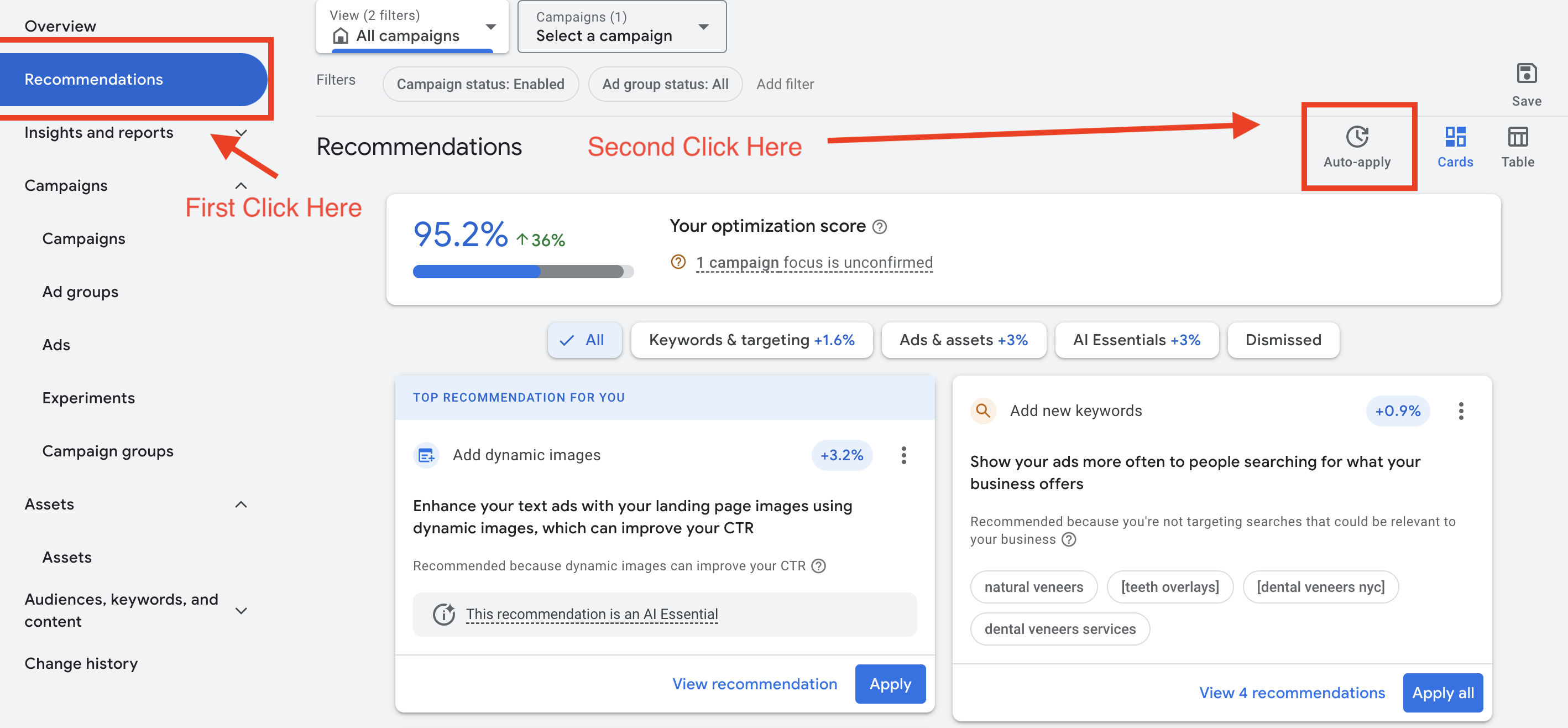
Task: Click the 'Add new keywords' card title
Action: pyautogui.click(x=1075, y=410)
